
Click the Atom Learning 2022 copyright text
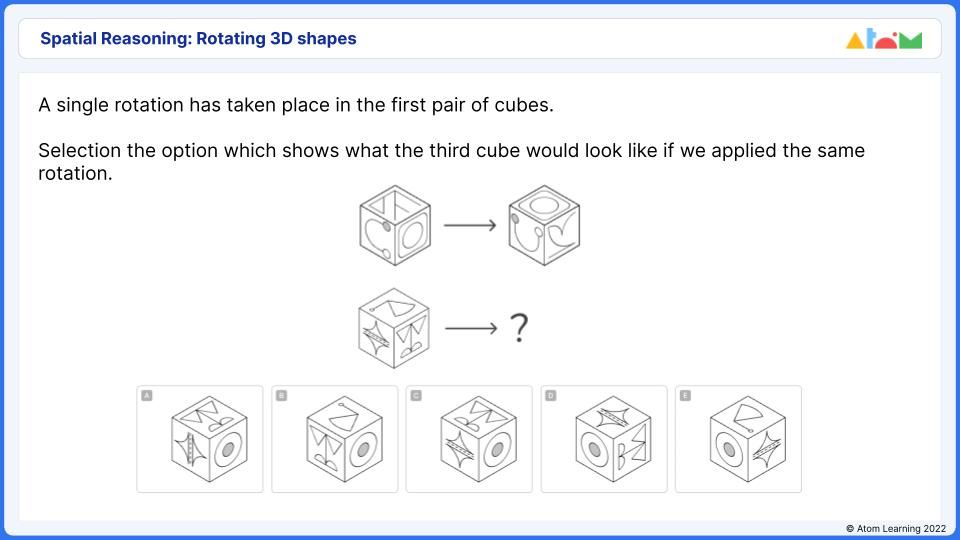[x=896, y=528]
